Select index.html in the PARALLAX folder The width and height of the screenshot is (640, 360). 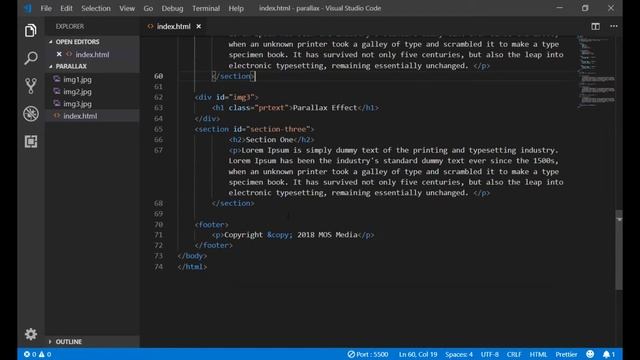coord(80,116)
